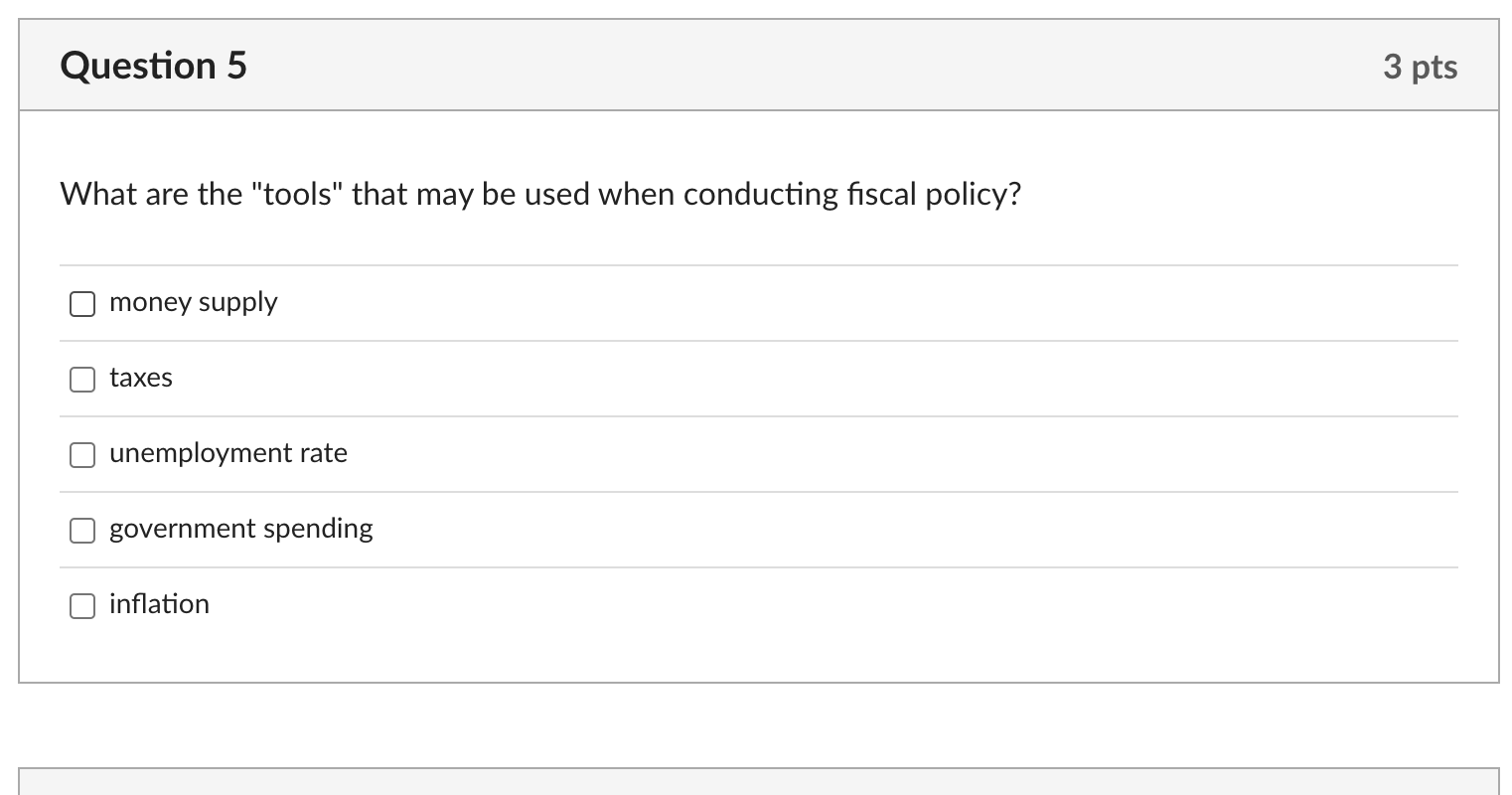
Task: Check the money supply checkbox
Action: [82, 304]
